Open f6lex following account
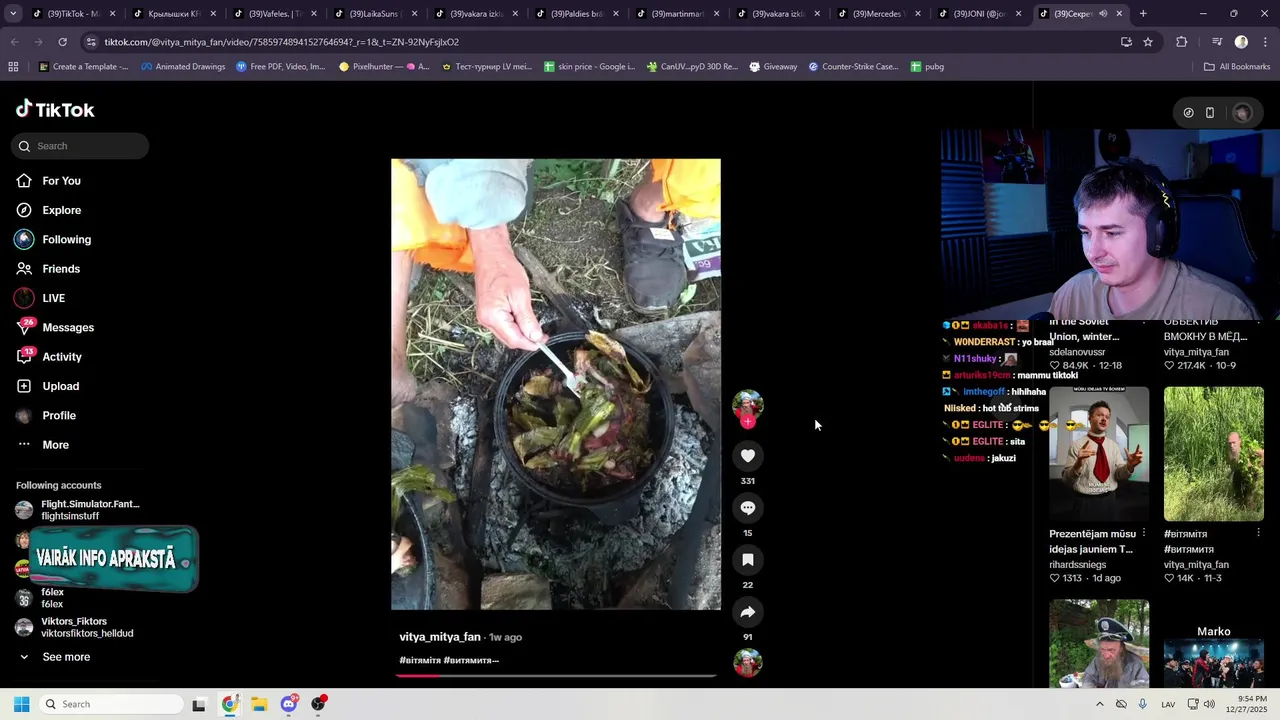The height and width of the screenshot is (720, 1280). [40, 598]
